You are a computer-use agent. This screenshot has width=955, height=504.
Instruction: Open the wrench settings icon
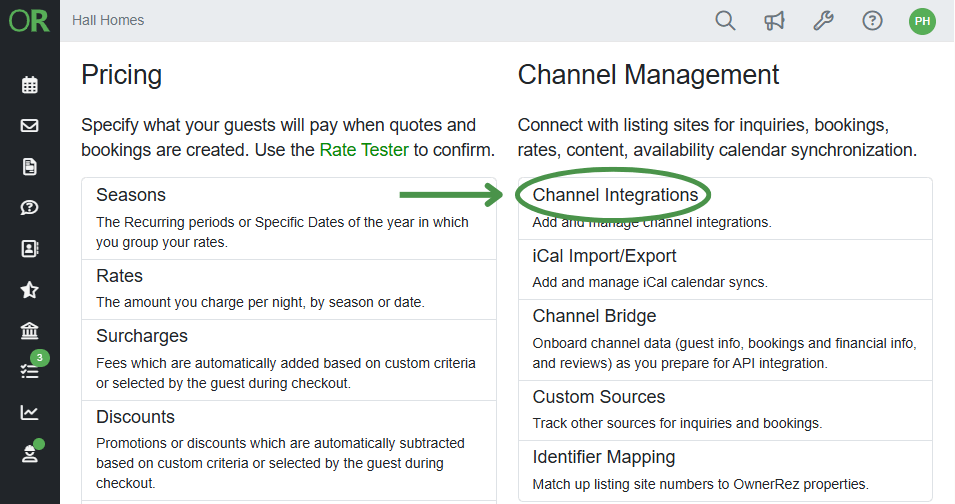[x=823, y=21]
